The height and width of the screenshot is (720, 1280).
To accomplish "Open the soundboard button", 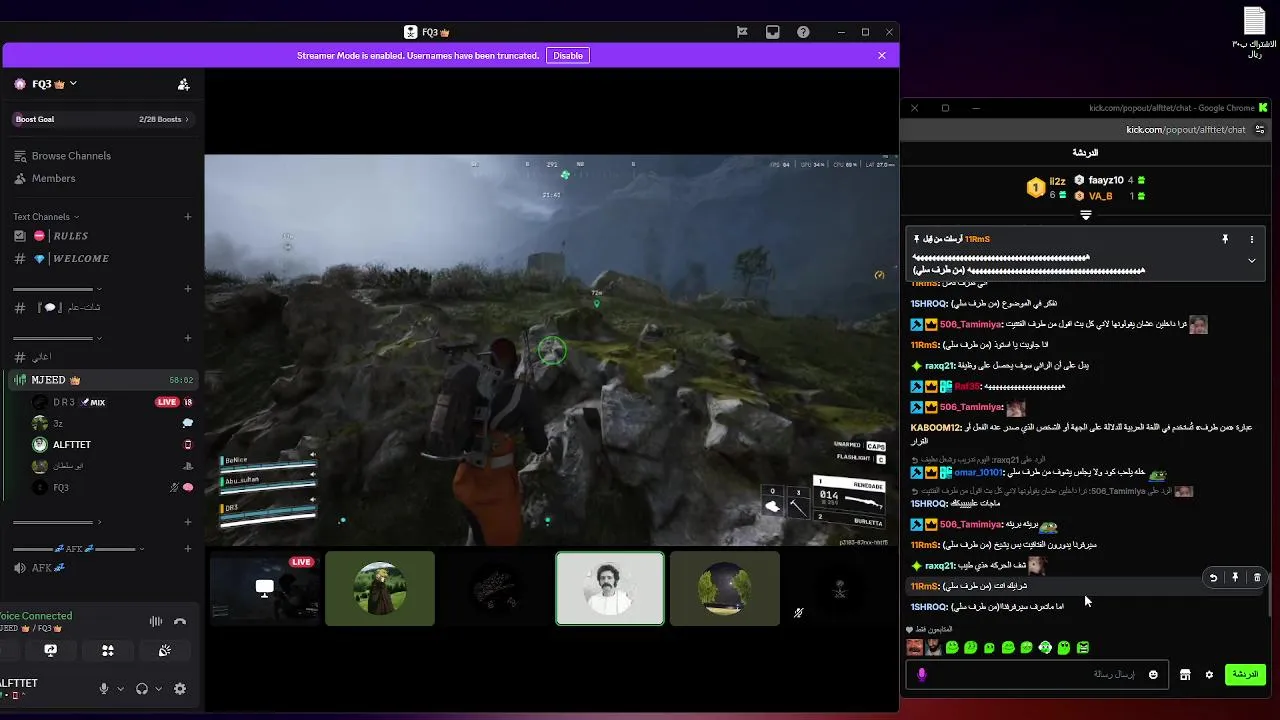I will (165, 650).
